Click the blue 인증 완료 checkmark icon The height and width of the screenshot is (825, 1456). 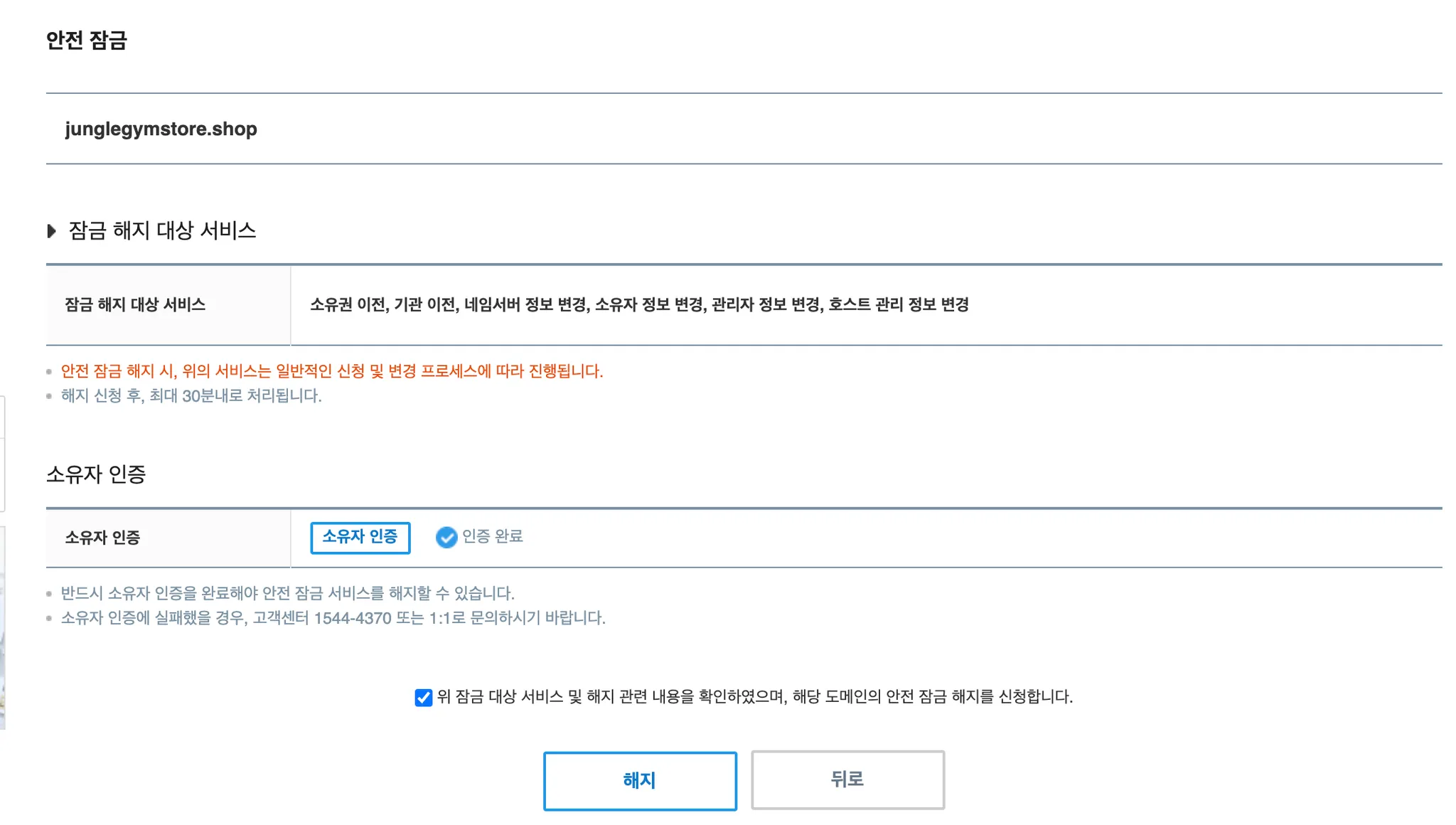click(x=446, y=538)
